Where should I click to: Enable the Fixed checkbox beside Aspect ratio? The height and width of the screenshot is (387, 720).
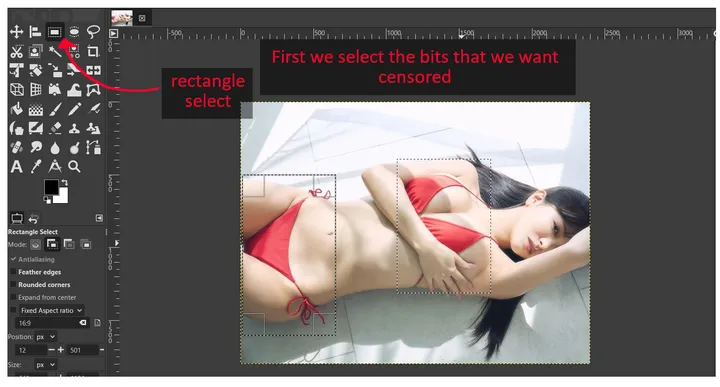pyautogui.click(x=13, y=310)
